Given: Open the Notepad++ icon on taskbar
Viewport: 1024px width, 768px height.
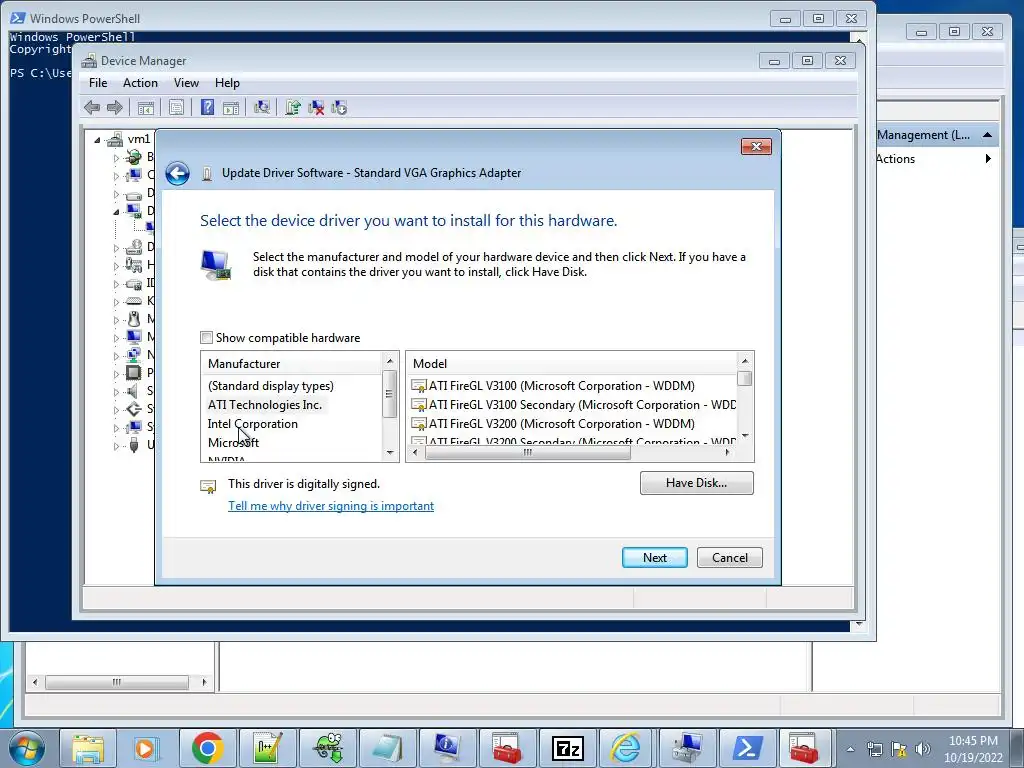Looking at the screenshot, I should coord(269,748).
